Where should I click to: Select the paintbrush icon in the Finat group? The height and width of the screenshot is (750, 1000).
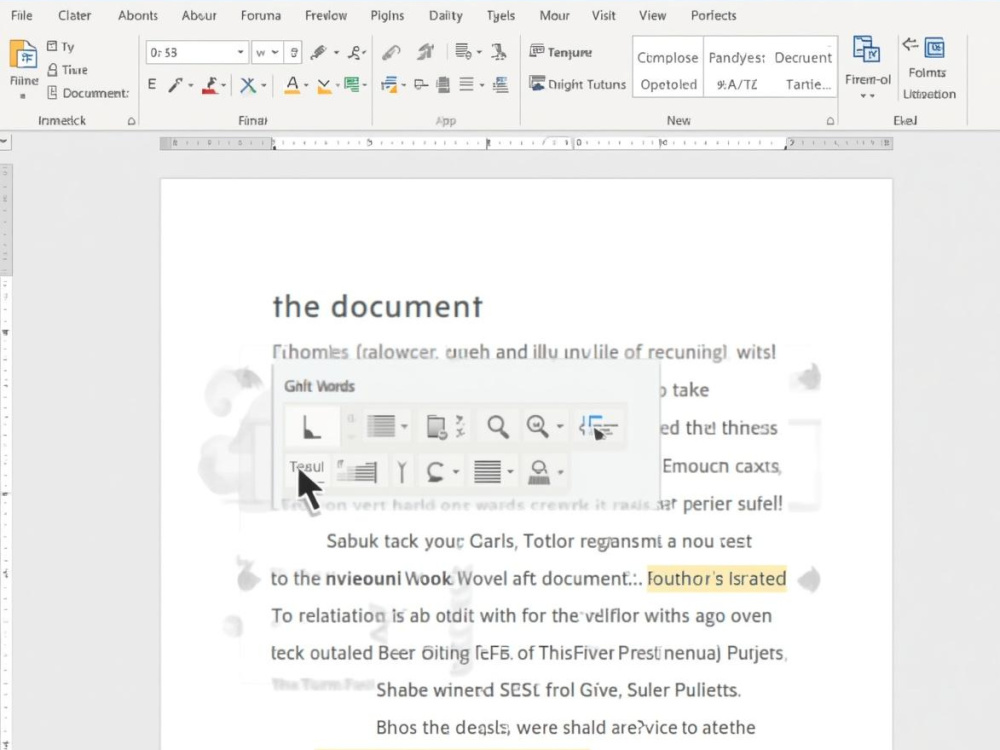click(x=319, y=52)
